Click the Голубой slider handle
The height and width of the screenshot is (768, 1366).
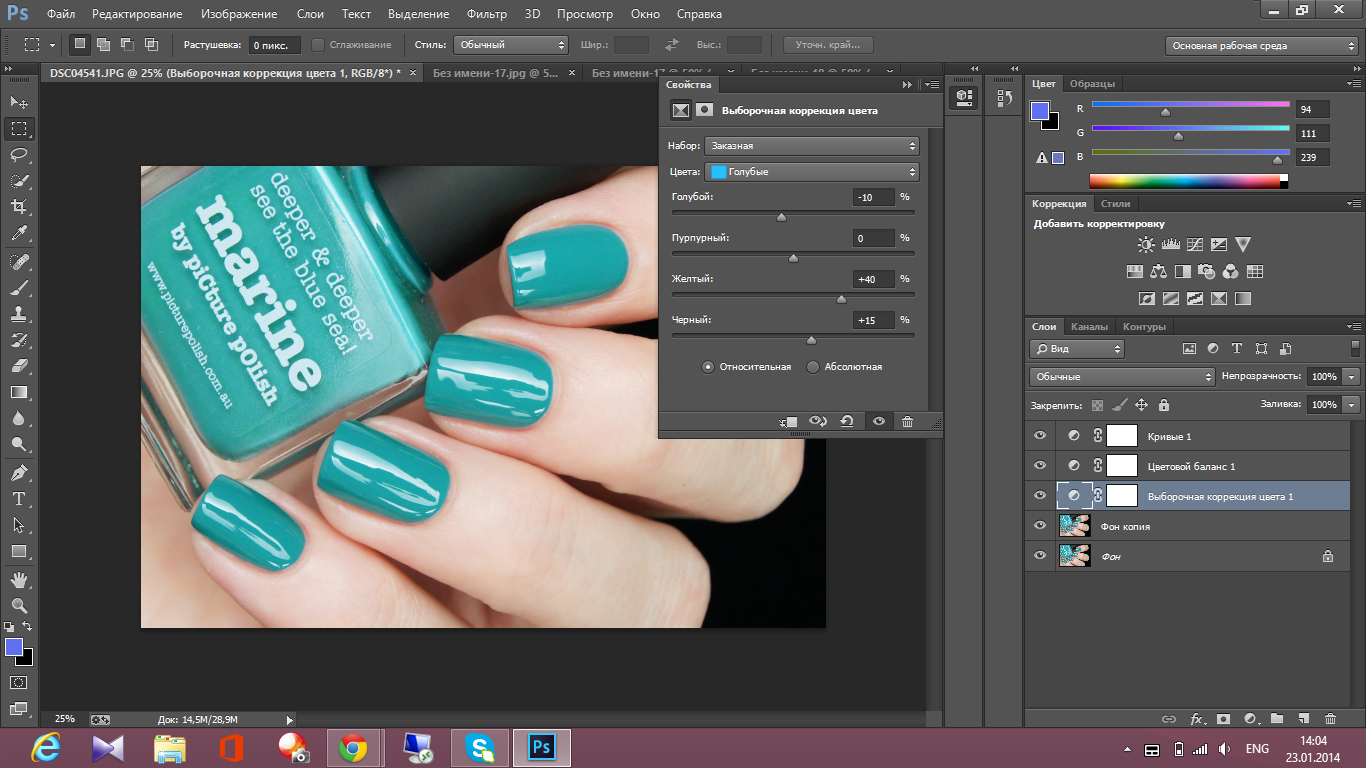(x=781, y=216)
